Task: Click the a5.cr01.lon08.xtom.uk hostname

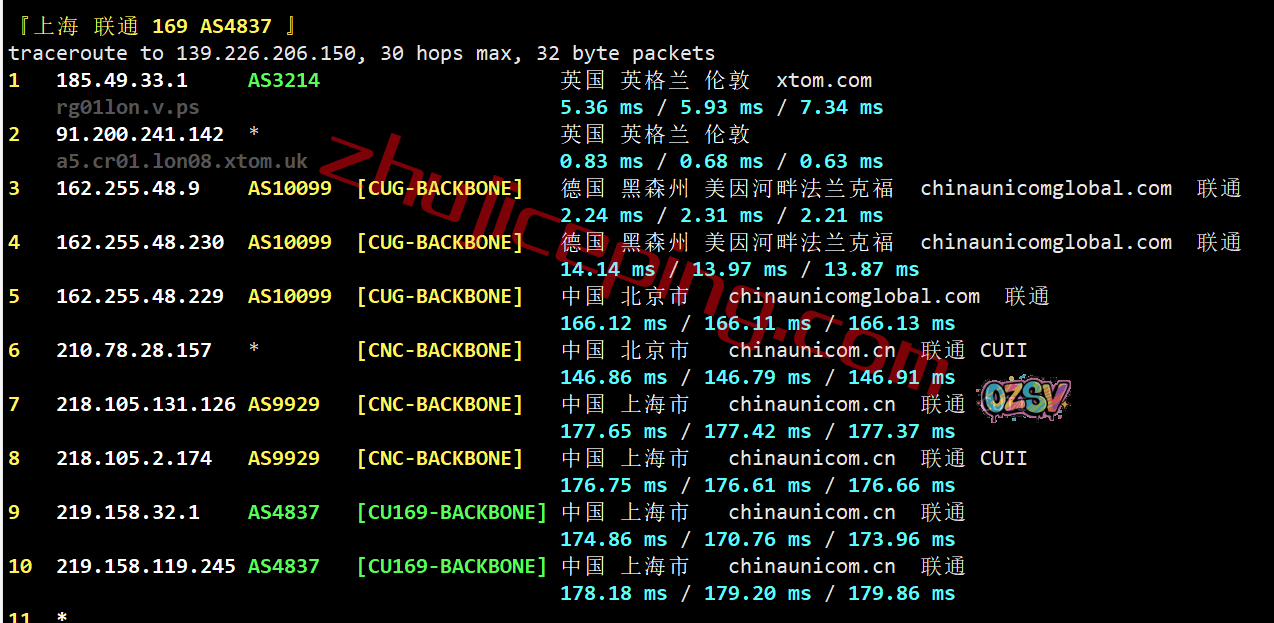Action: pos(181,161)
